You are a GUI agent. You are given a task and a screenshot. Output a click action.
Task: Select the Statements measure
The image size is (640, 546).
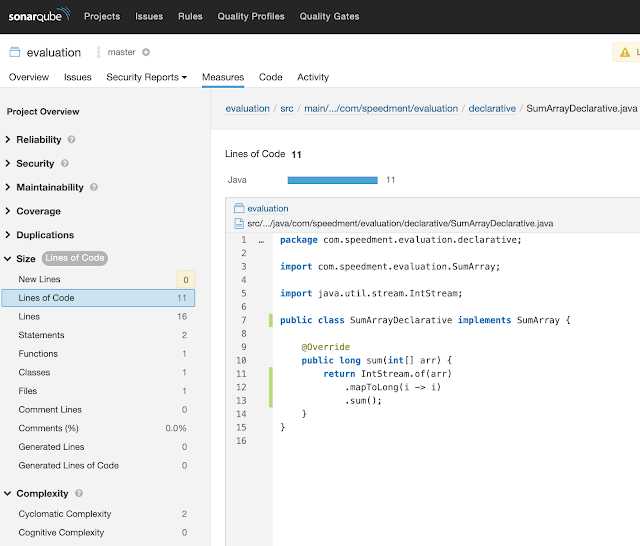[x=98, y=335]
